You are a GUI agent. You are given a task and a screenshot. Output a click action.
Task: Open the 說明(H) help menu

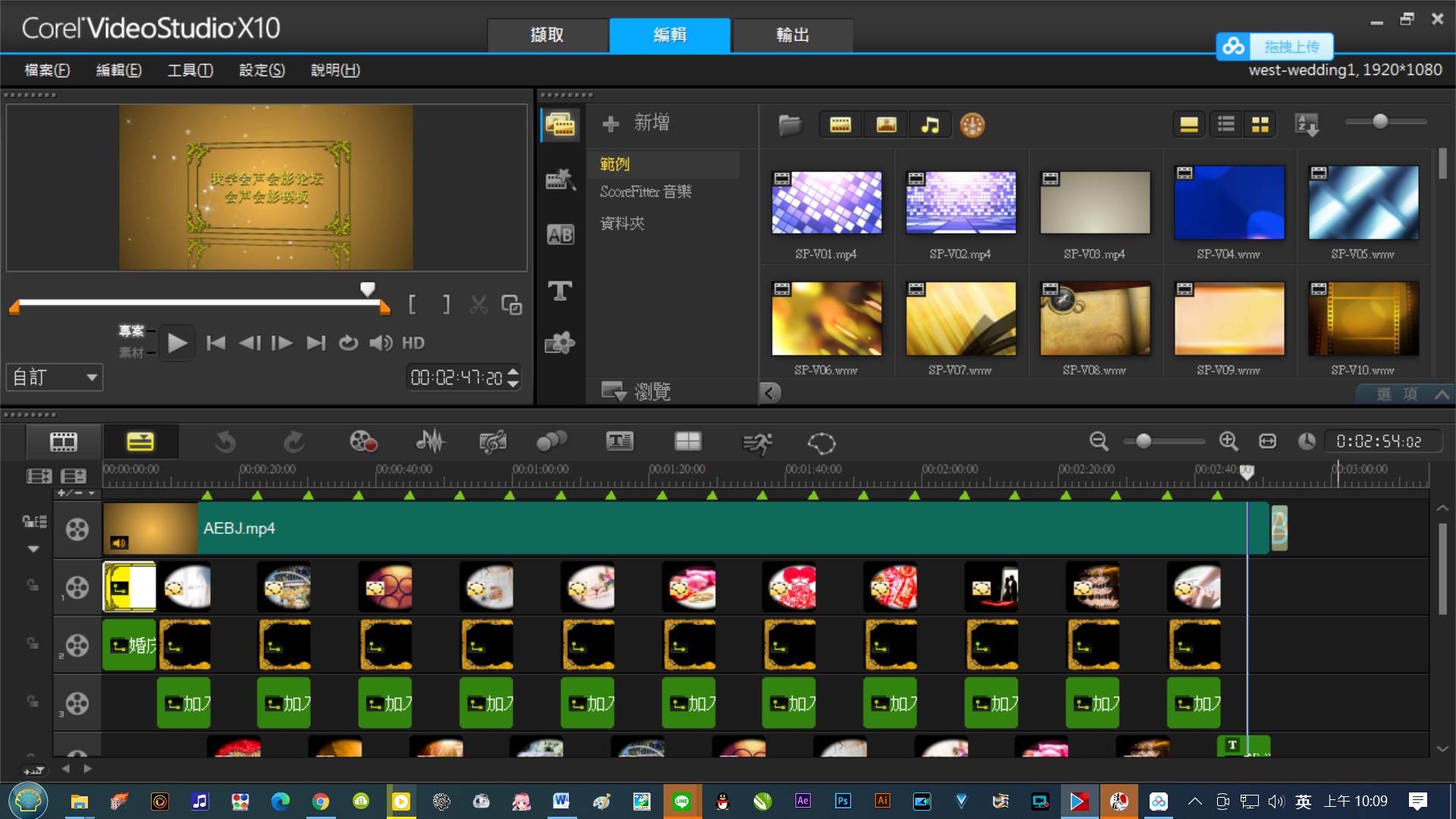tap(335, 70)
